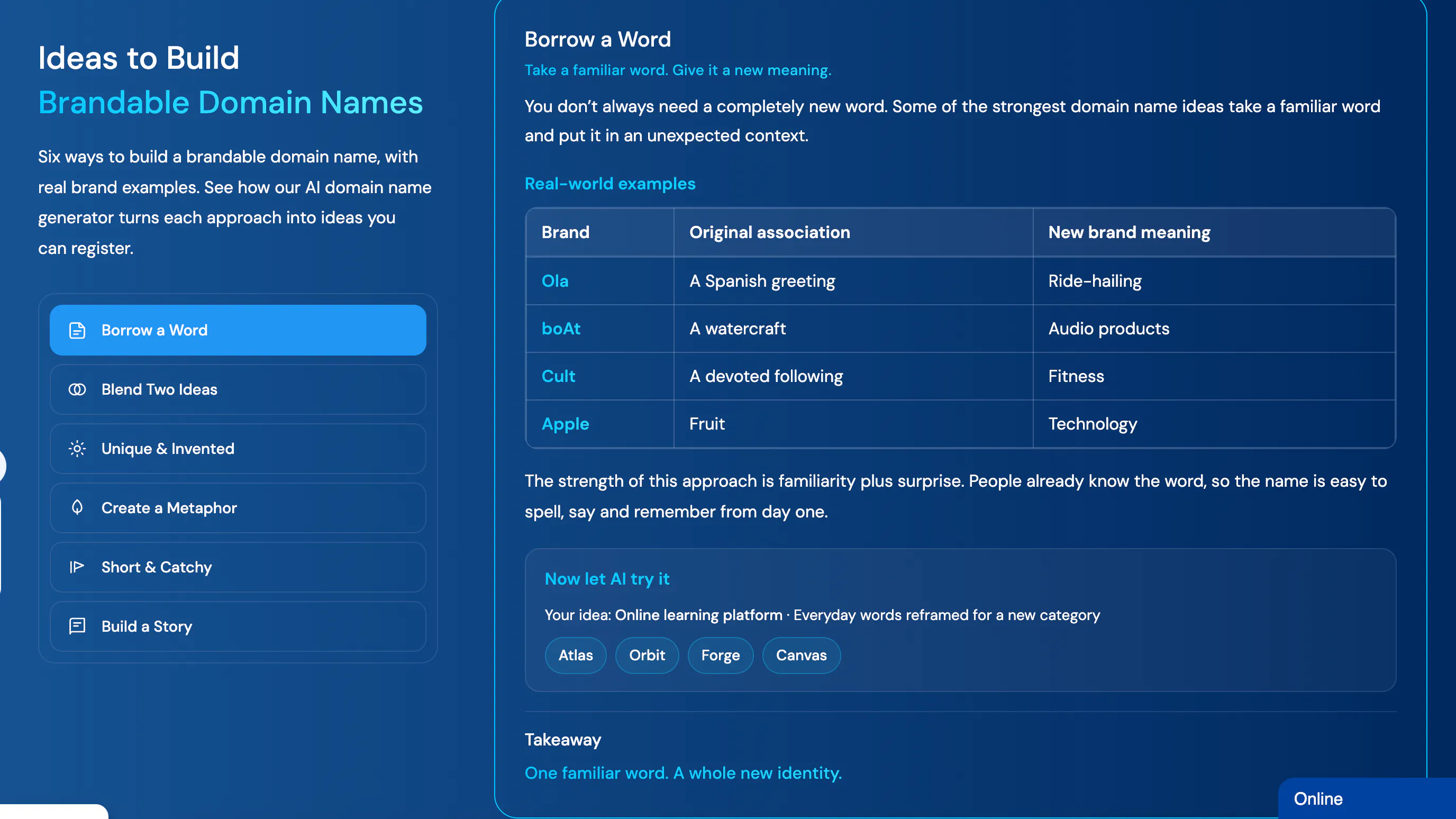Click the 'New brand meaning' column header

pyautogui.click(x=1214, y=232)
